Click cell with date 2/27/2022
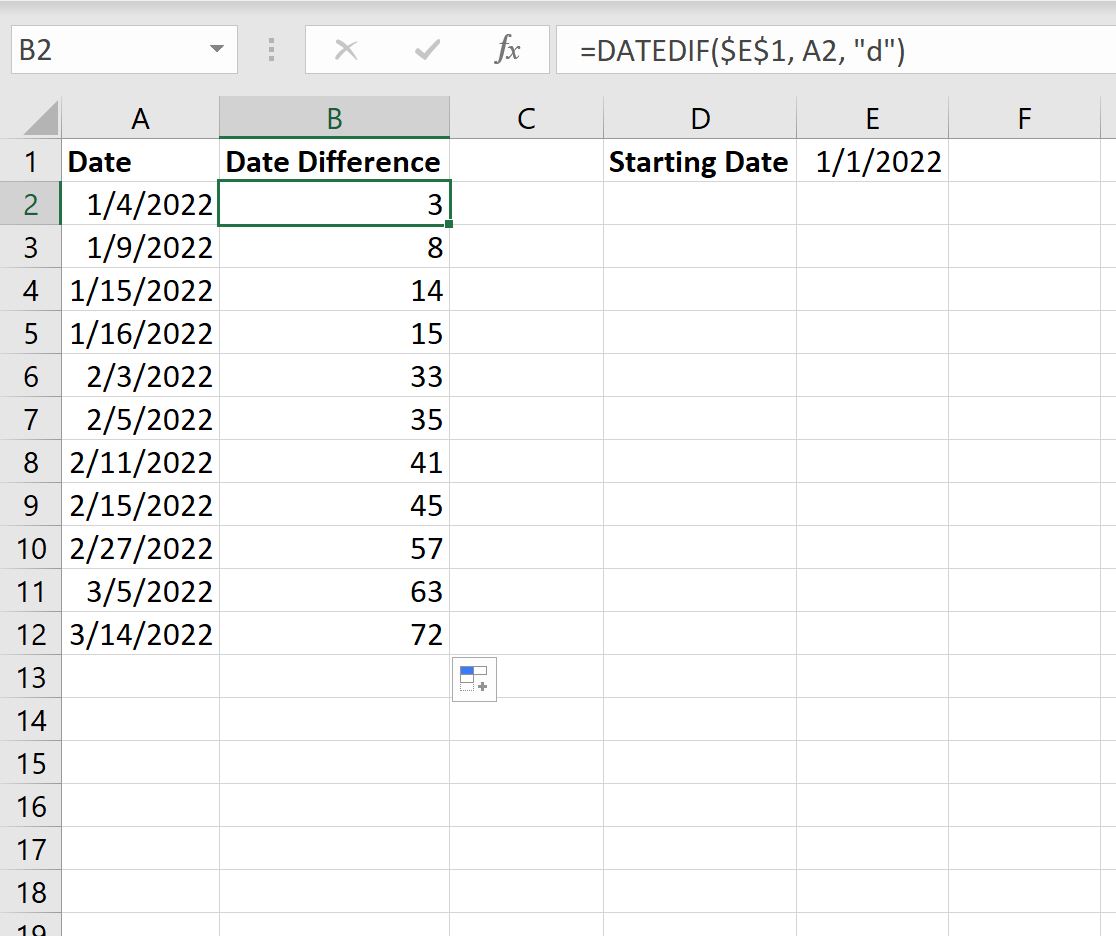The width and height of the screenshot is (1116, 936). click(x=140, y=548)
